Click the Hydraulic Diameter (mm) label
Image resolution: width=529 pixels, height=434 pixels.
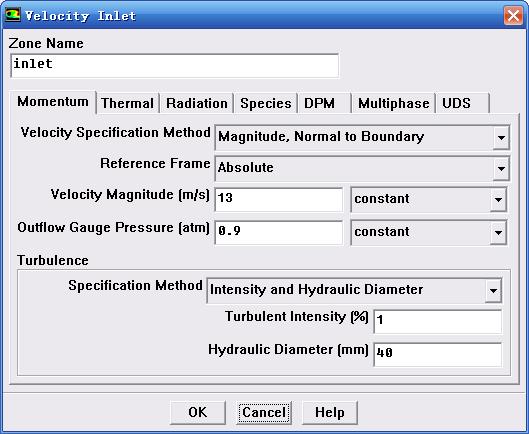pyautogui.click(x=288, y=350)
